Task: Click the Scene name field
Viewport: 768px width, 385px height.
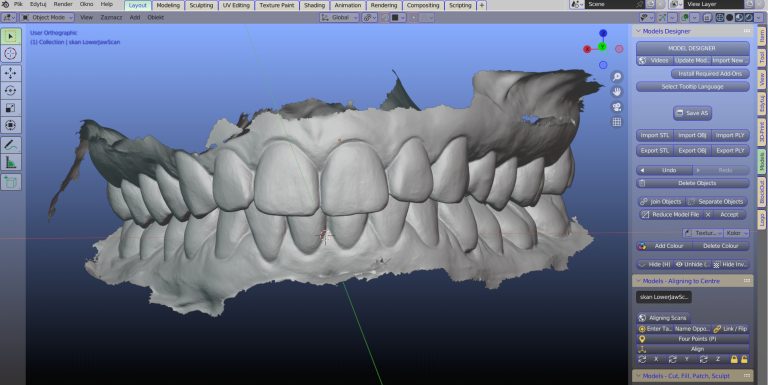Action: tap(615, 4)
